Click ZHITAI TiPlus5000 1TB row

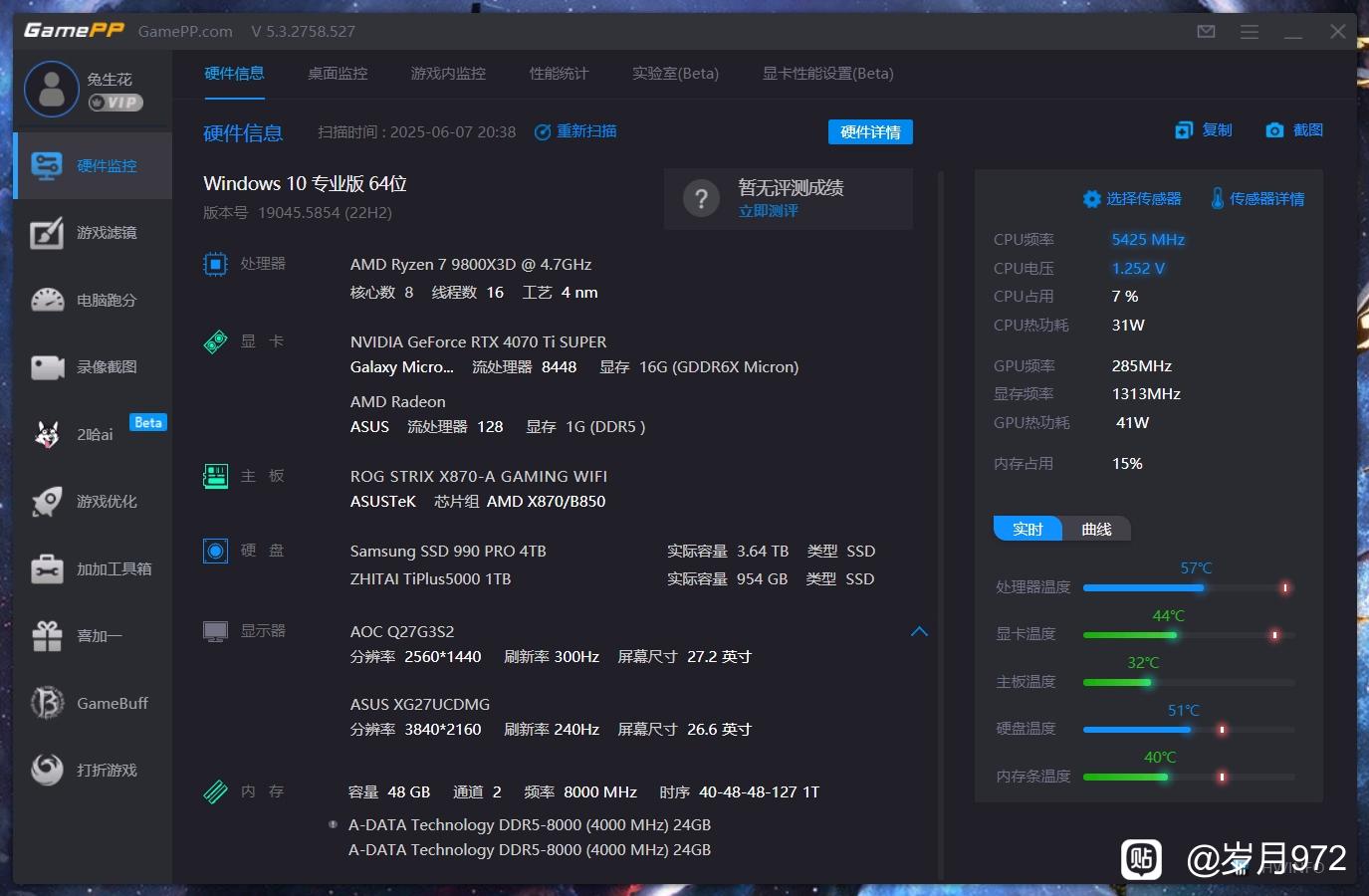tap(612, 578)
